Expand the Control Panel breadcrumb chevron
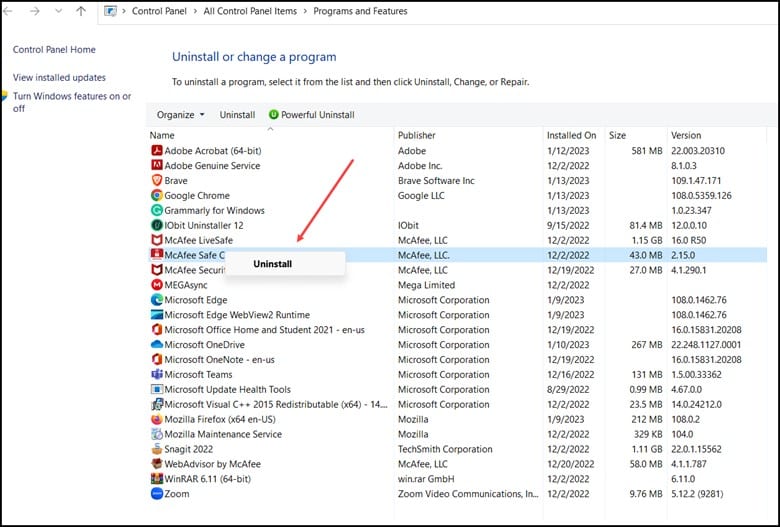This screenshot has width=780, height=527. click(195, 11)
